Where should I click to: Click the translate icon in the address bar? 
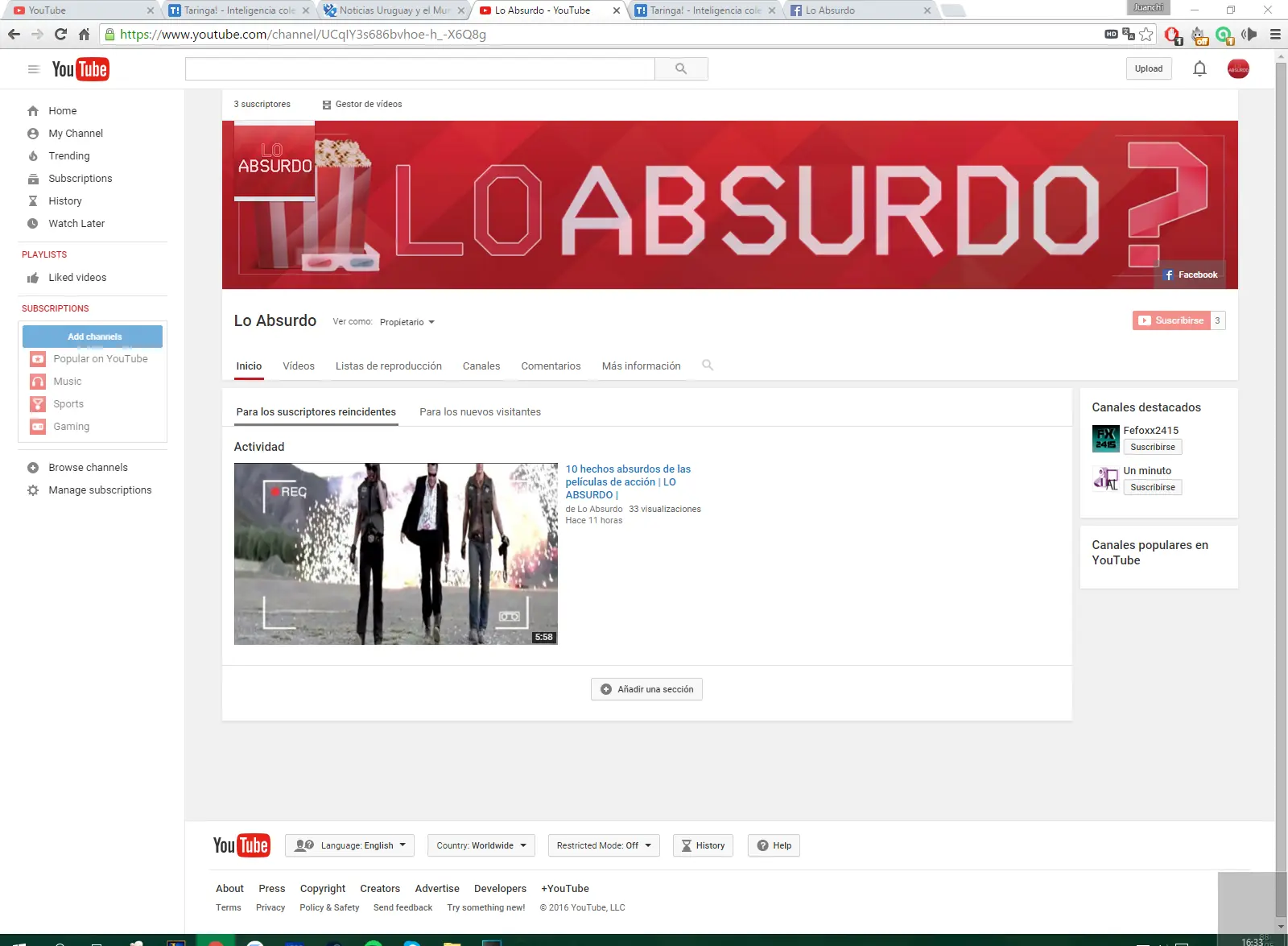pos(1129,35)
